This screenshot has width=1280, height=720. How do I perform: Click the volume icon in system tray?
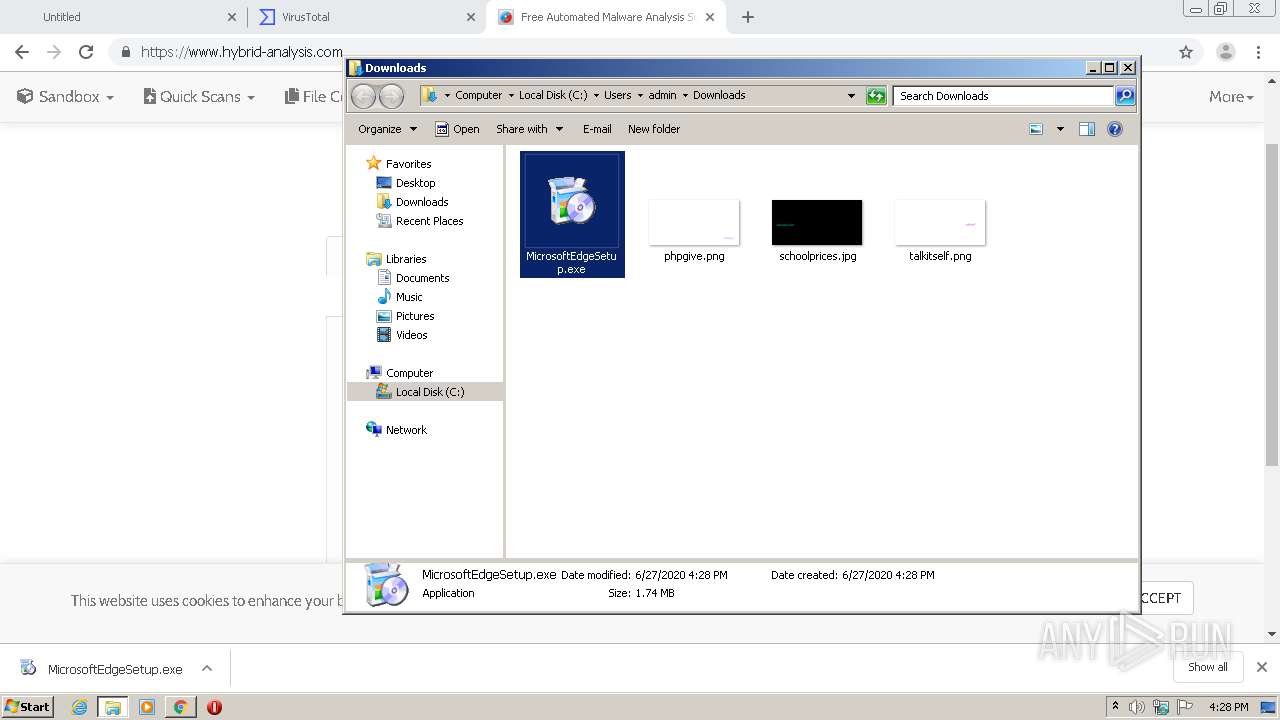coord(1138,707)
